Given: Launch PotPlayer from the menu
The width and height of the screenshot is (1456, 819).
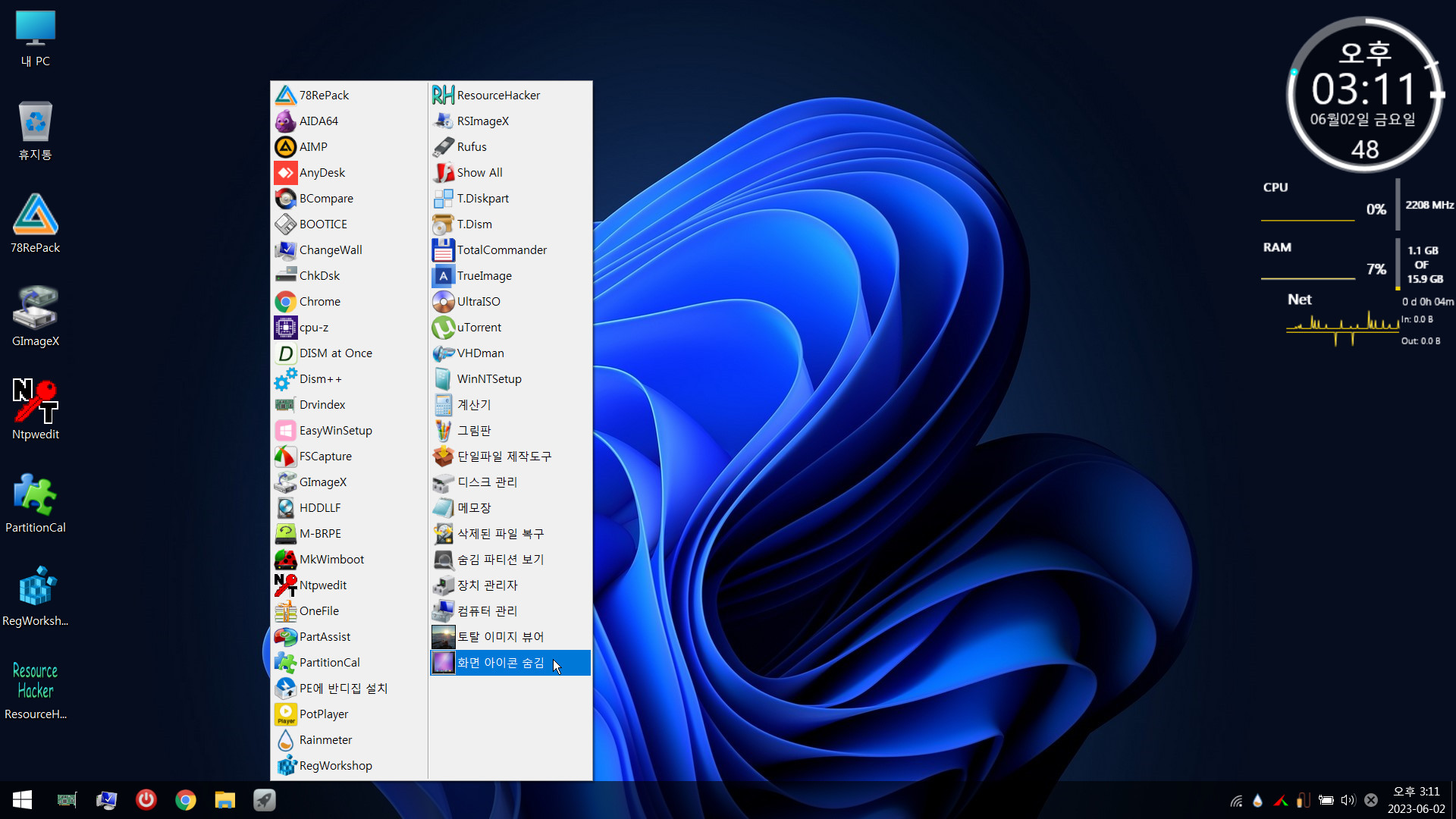Looking at the screenshot, I should (x=349, y=714).
